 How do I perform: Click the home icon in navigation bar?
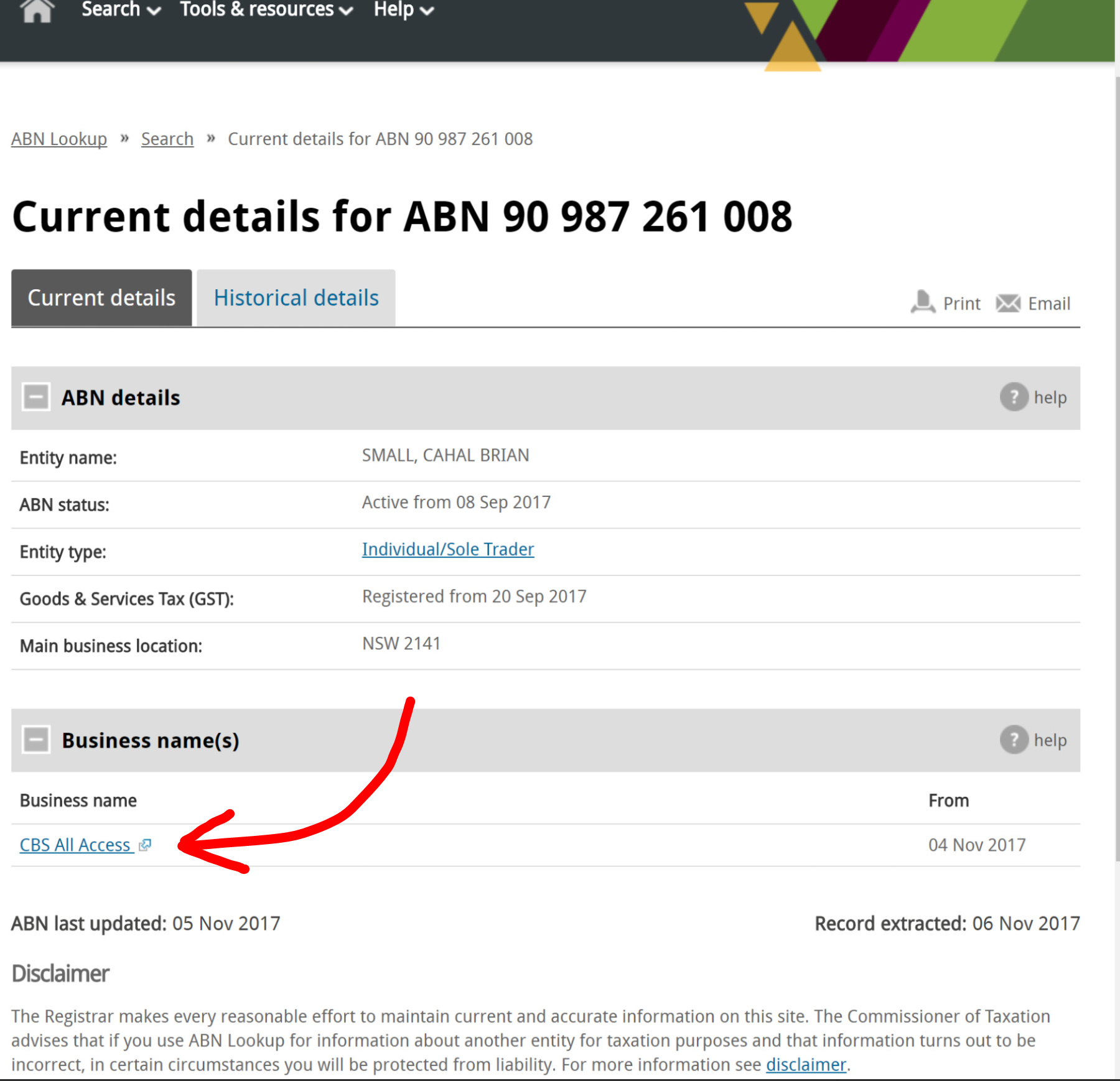click(37, 10)
